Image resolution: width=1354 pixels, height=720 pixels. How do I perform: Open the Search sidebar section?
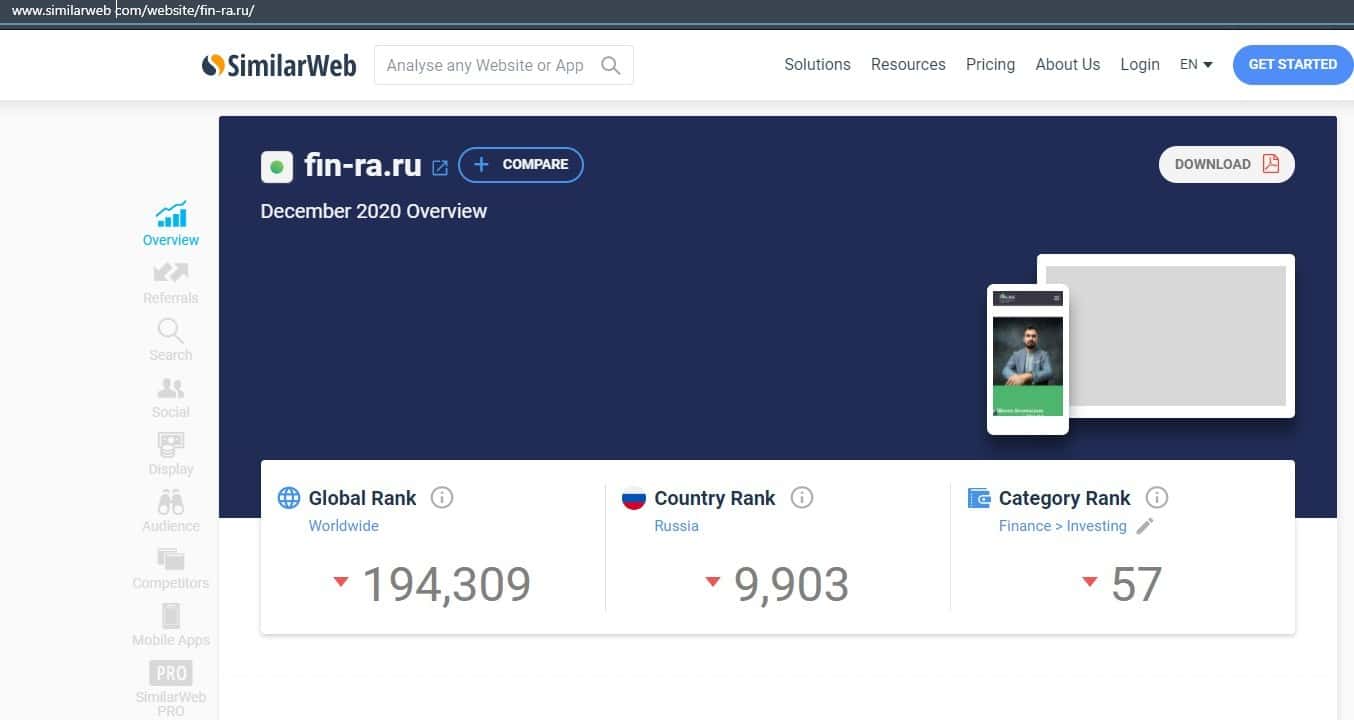(171, 339)
